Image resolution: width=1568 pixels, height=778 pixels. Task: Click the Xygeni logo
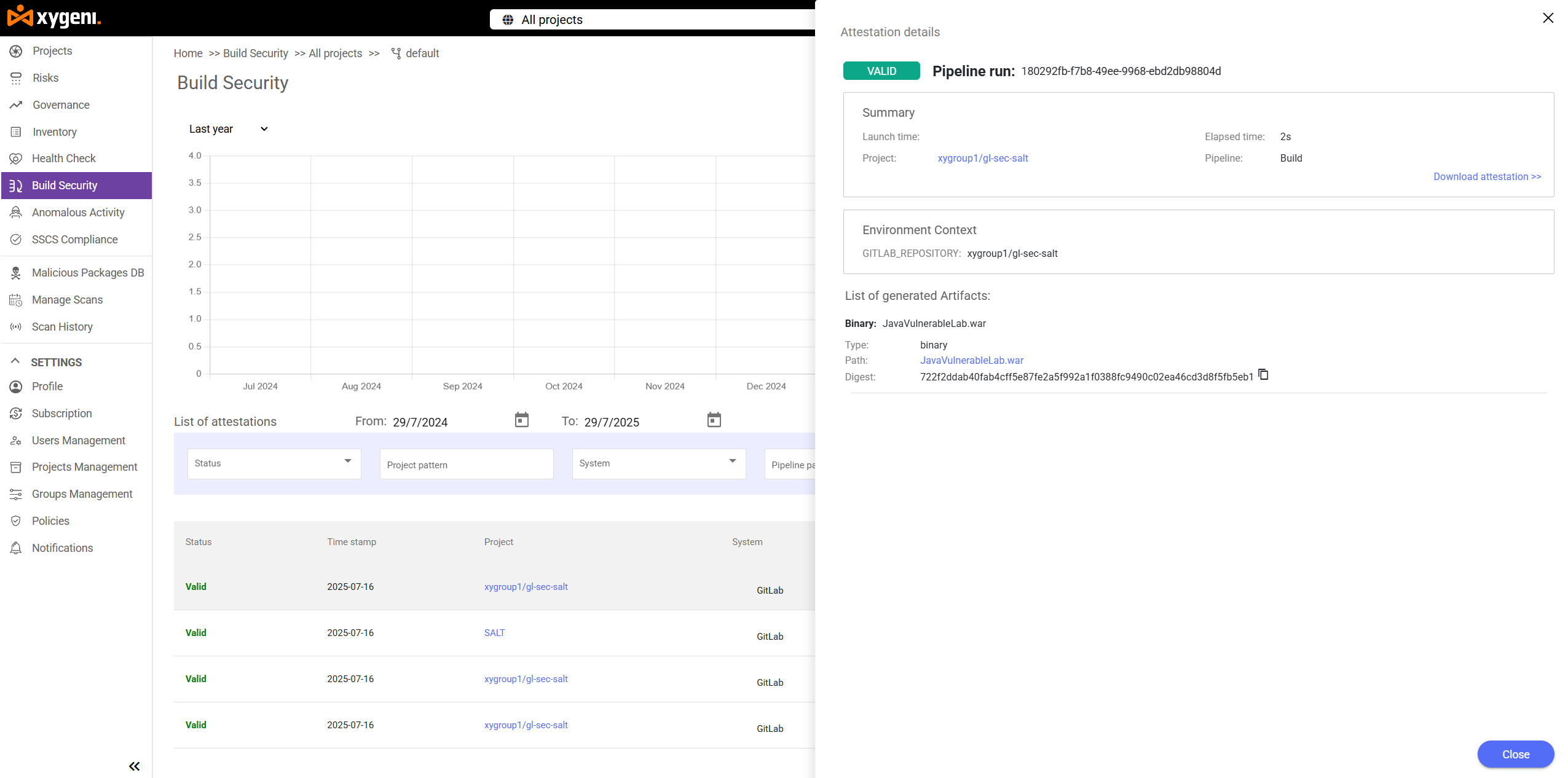[x=54, y=17]
